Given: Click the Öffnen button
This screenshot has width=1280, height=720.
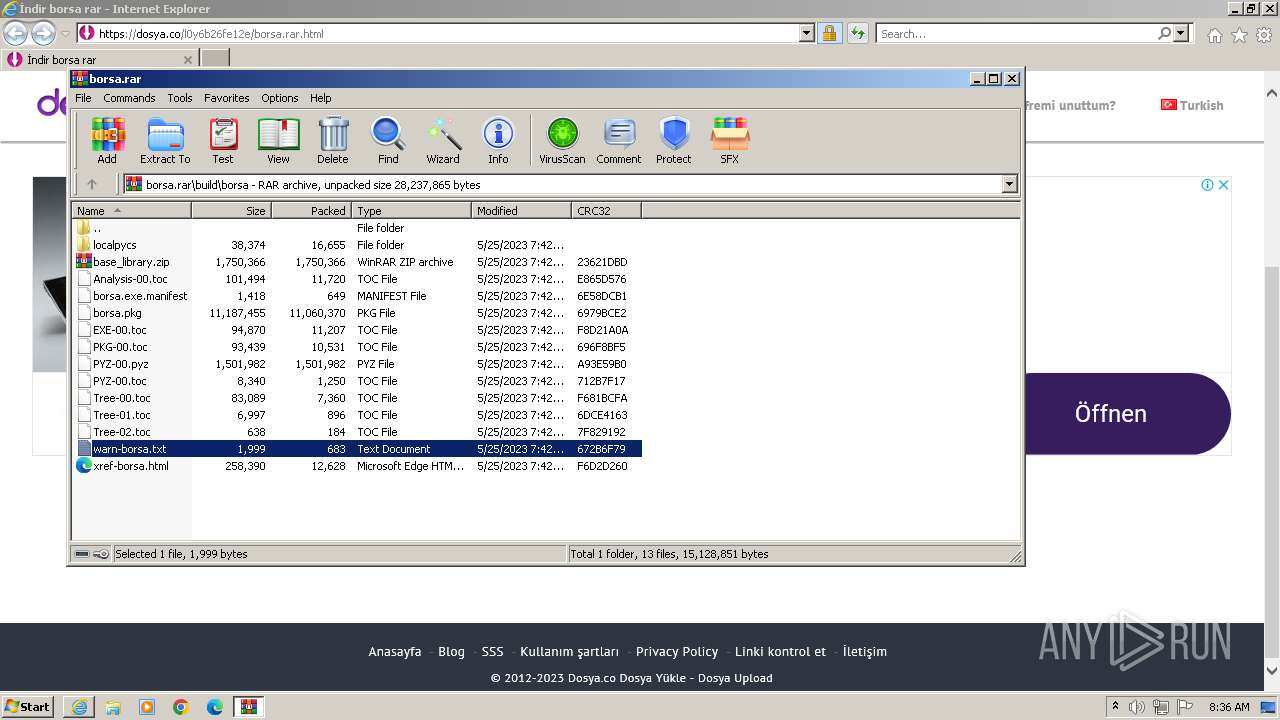Looking at the screenshot, I should (x=1110, y=414).
